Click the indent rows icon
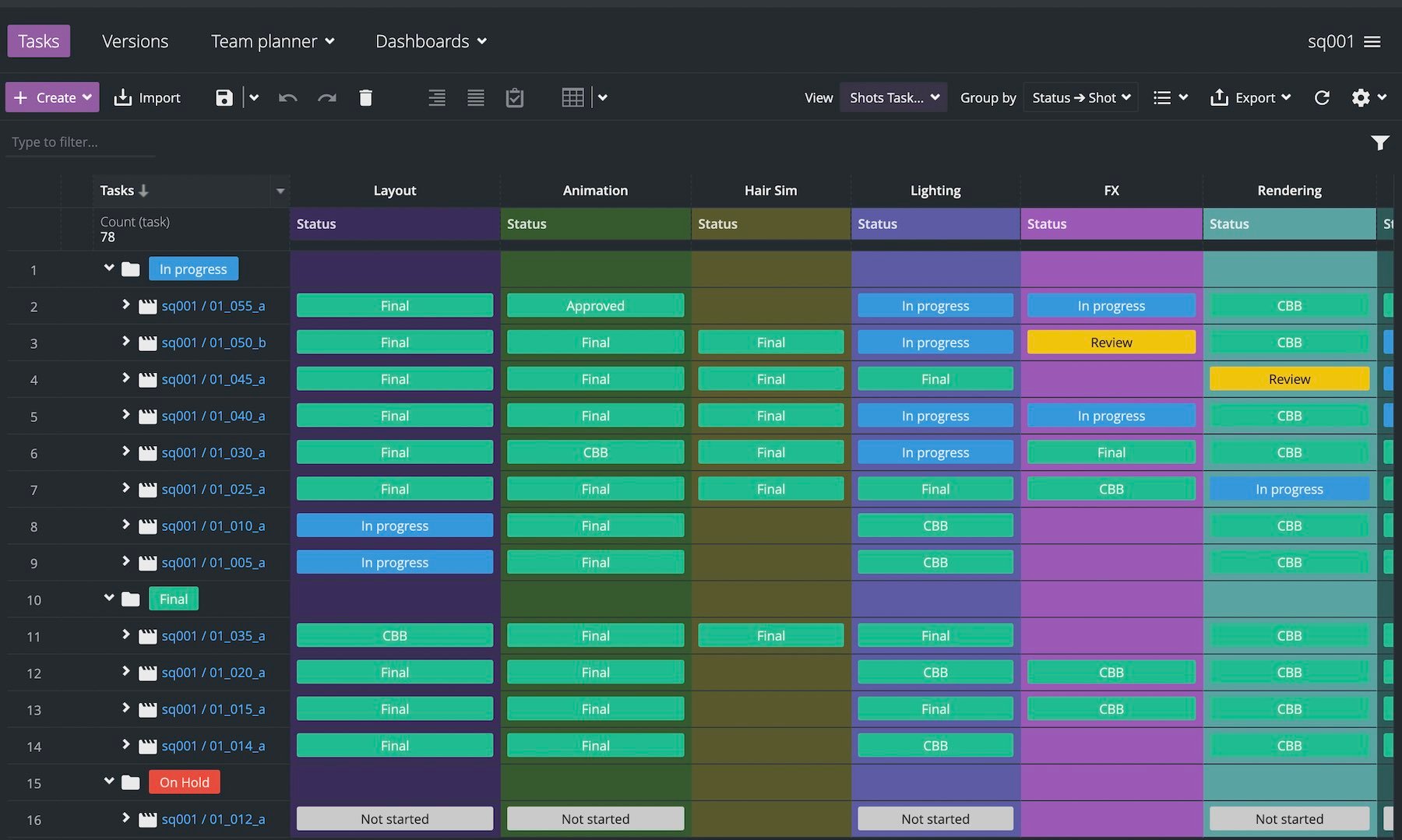This screenshot has width=1402, height=840. [x=437, y=97]
